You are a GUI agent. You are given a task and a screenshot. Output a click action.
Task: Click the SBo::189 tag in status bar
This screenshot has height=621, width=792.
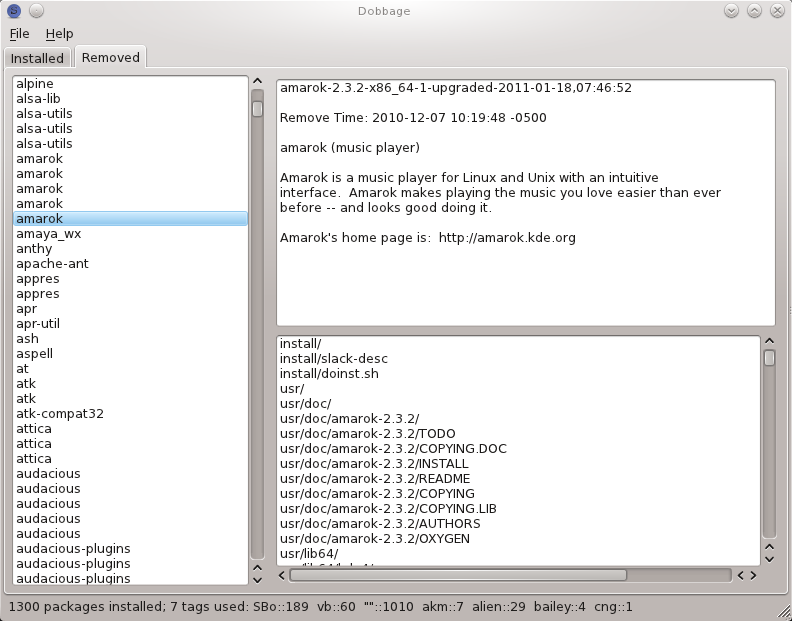(x=280, y=606)
